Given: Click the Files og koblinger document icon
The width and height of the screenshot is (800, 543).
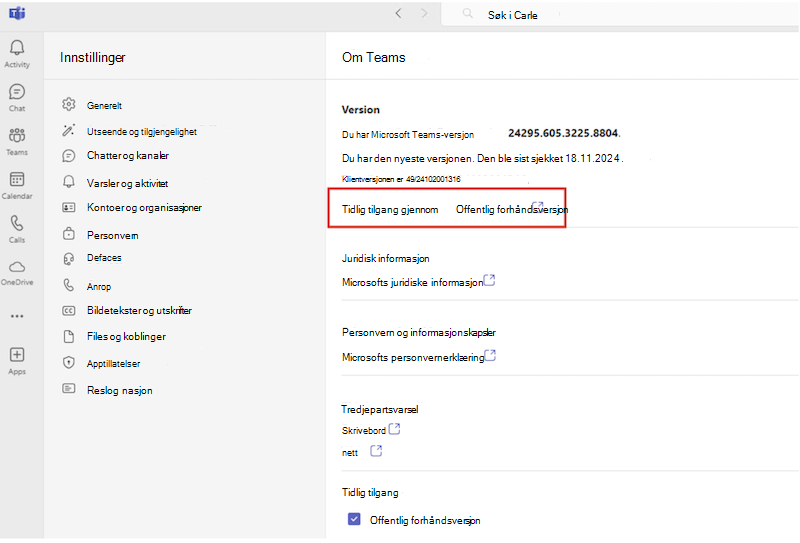Looking at the screenshot, I should click(69, 336).
